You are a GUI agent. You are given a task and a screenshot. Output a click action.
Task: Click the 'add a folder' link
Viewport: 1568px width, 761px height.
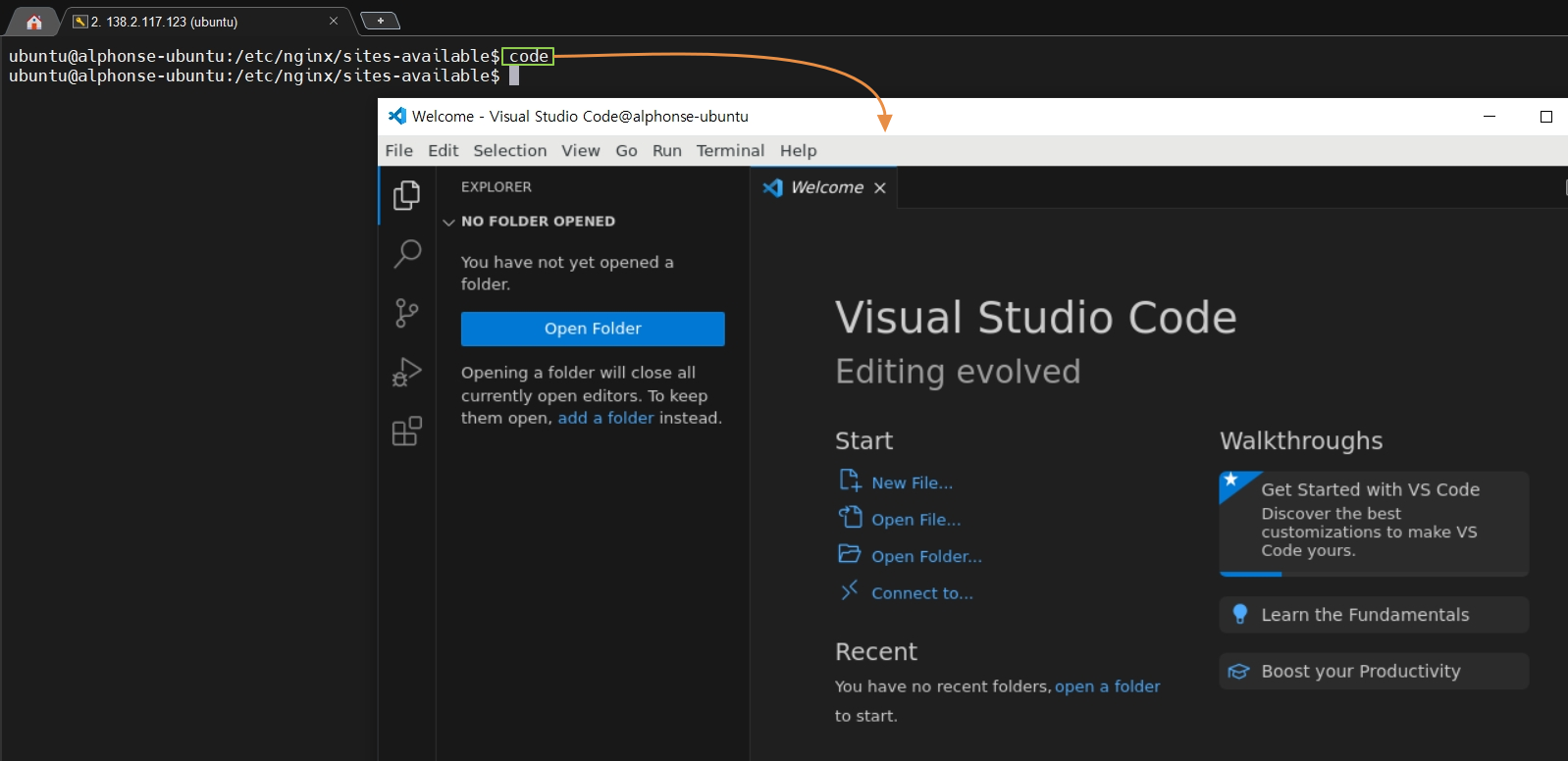[x=605, y=418]
